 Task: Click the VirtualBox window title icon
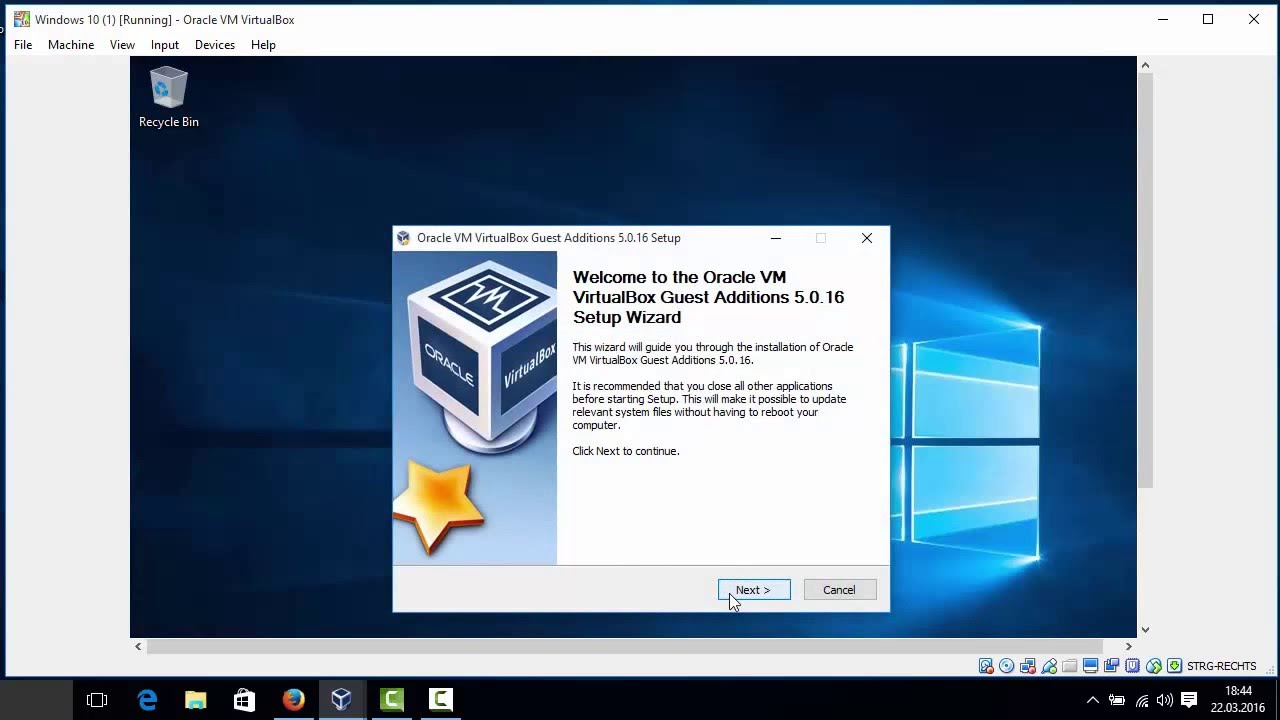point(21,19)
